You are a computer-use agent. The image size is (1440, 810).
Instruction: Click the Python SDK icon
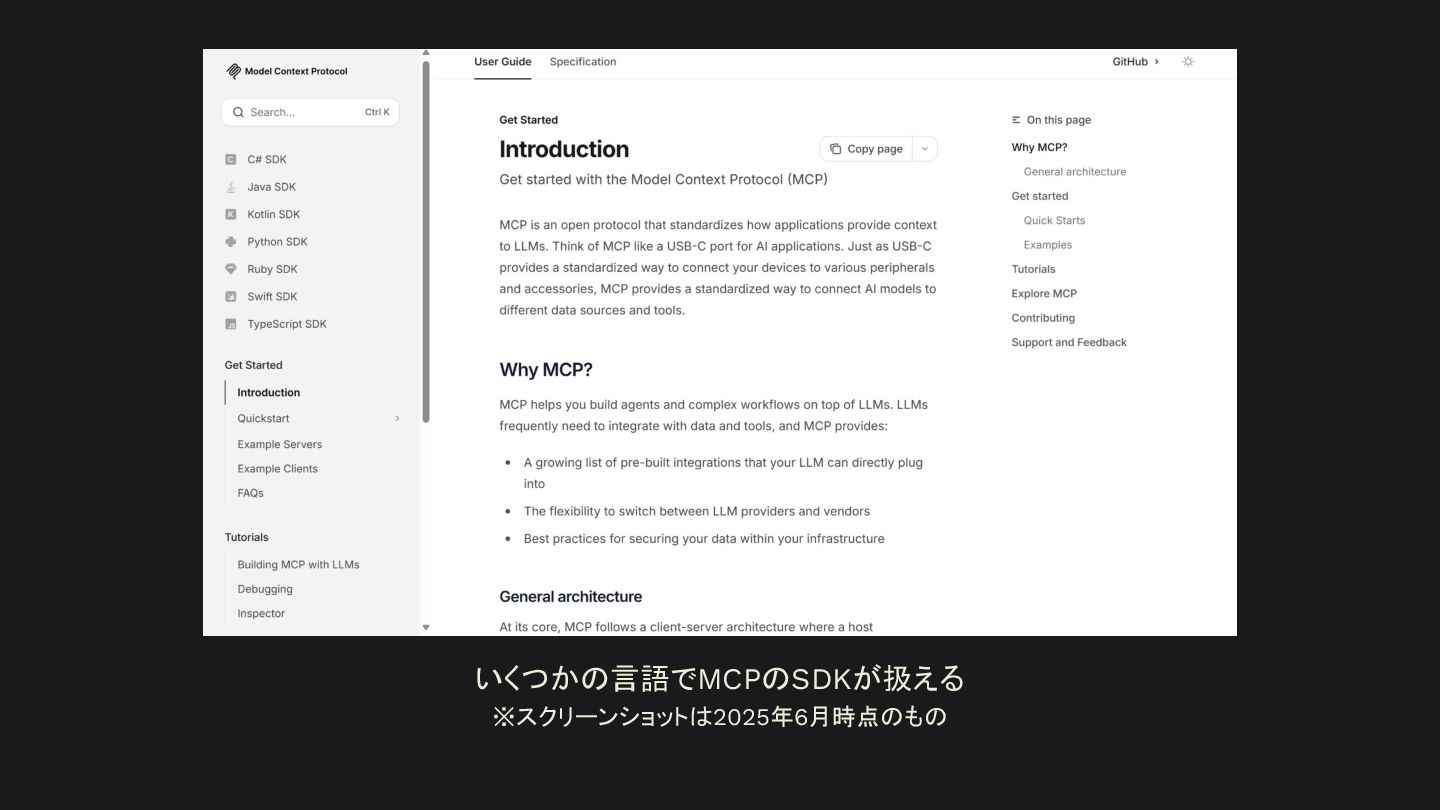point(231,242)
